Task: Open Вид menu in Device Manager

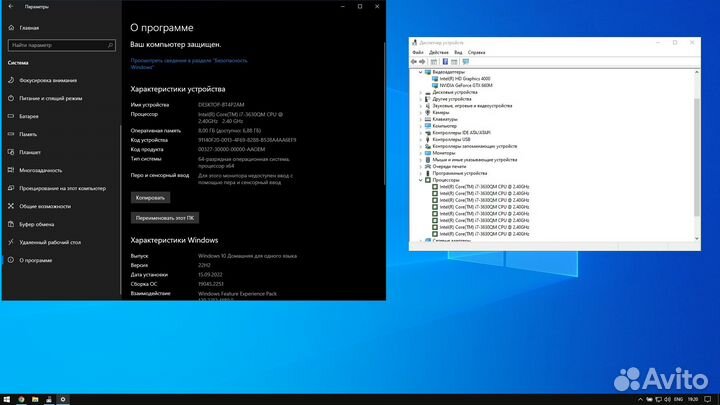Action: point(458,52)
